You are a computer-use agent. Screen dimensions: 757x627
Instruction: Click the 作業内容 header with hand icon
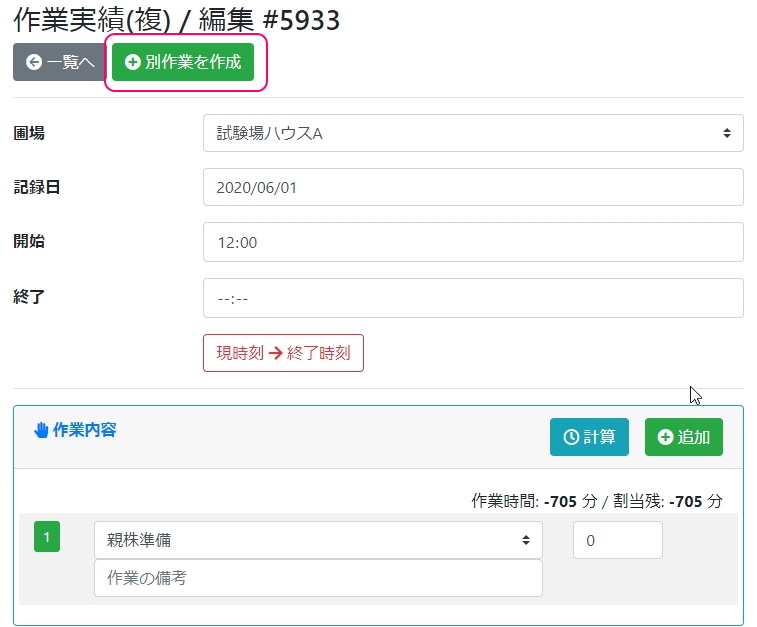pyautogui.click(x=75, y=430)
